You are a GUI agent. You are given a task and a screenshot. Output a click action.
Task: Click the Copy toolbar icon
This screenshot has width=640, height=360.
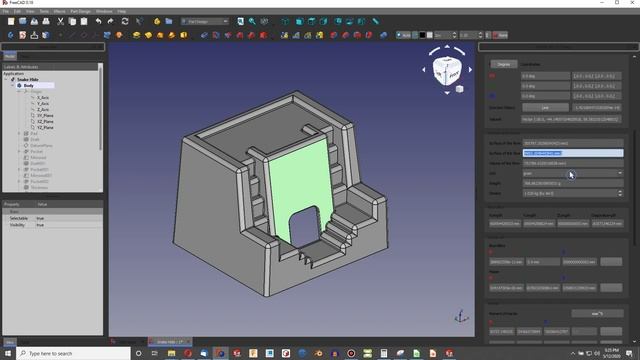[x=72, y=21]
